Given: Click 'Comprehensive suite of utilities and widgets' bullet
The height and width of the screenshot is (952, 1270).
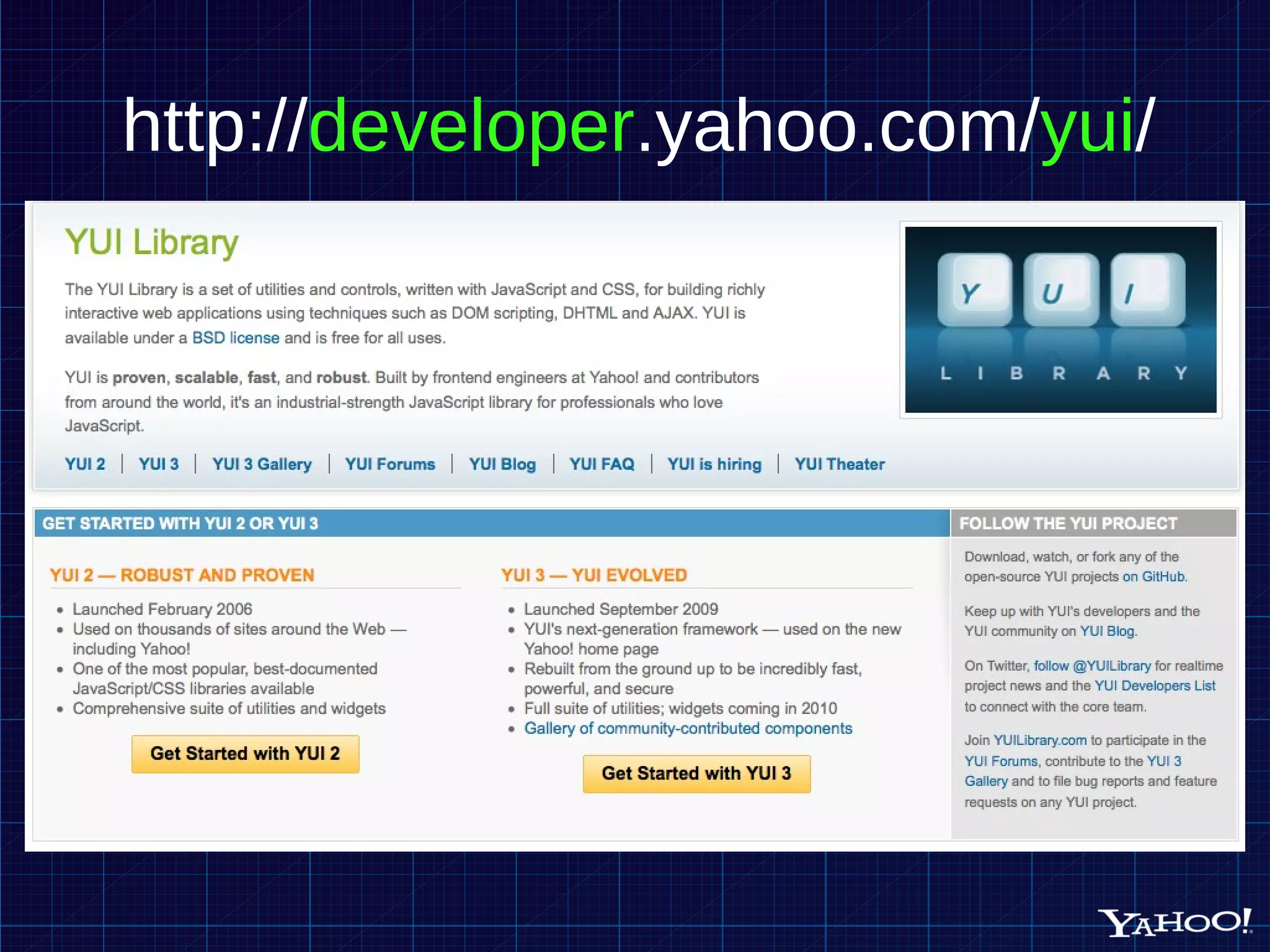Looking at the screenshot, I should (229, 708).
